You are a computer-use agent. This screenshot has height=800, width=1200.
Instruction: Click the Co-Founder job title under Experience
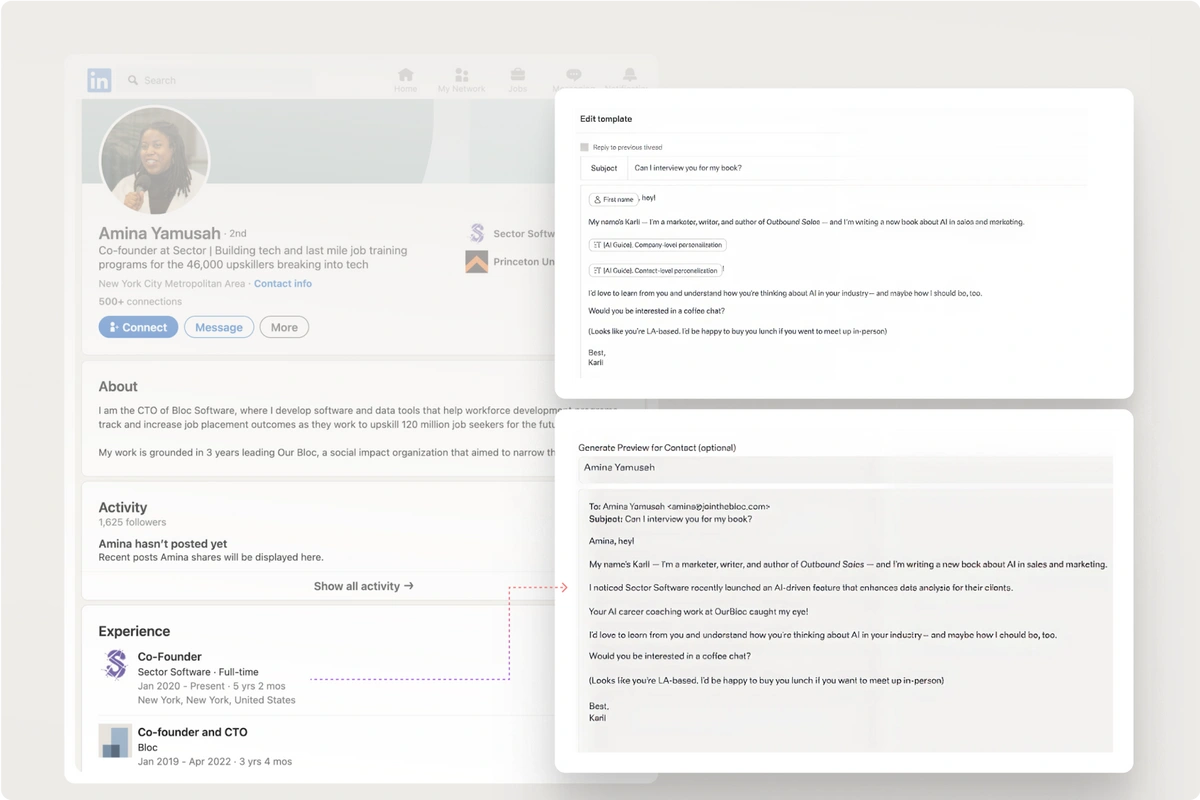pyautogui.click(x=169, y=657)
